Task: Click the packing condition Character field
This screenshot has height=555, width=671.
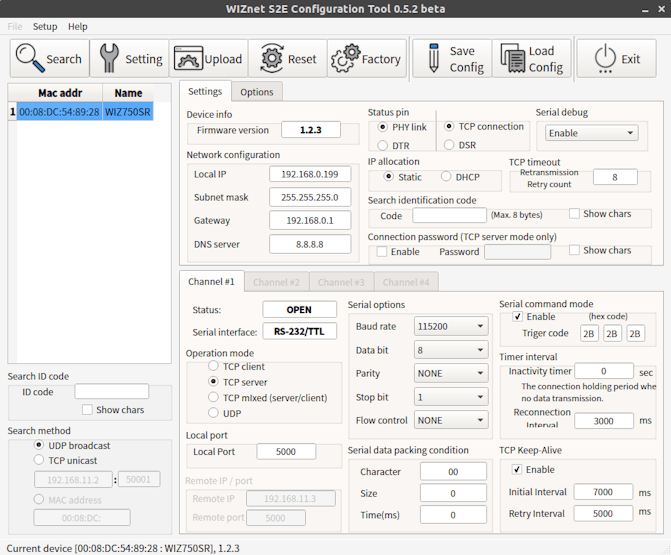Action: pos(453,472)
